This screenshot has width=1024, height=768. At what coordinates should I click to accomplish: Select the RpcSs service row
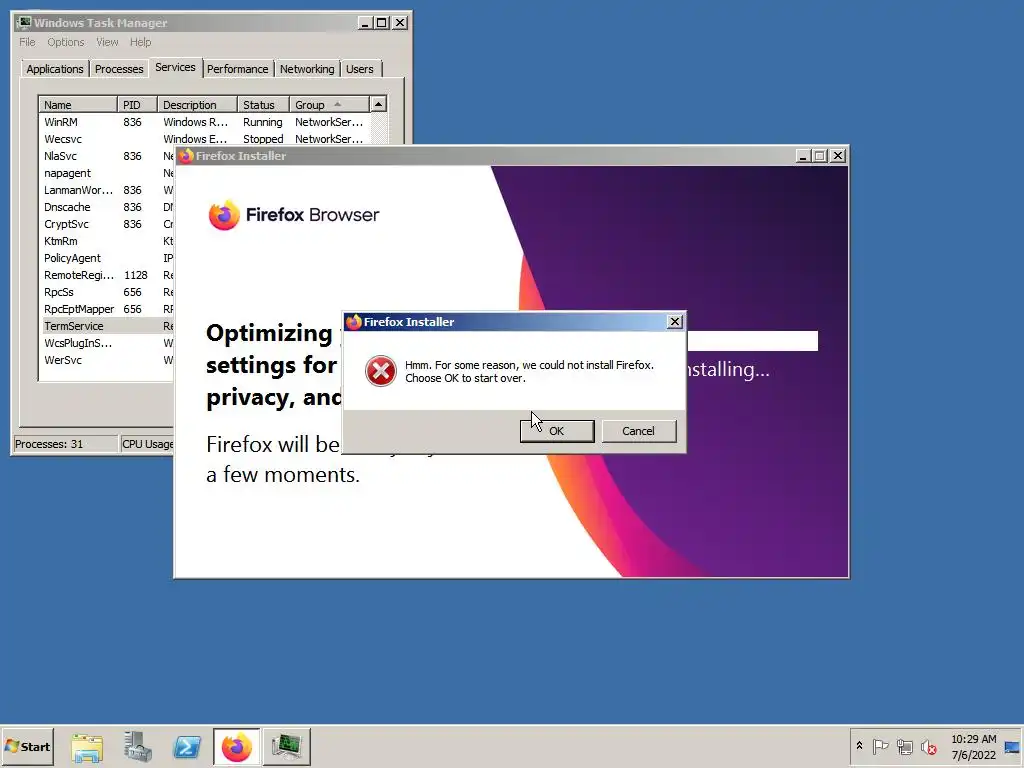click(108, 292)
